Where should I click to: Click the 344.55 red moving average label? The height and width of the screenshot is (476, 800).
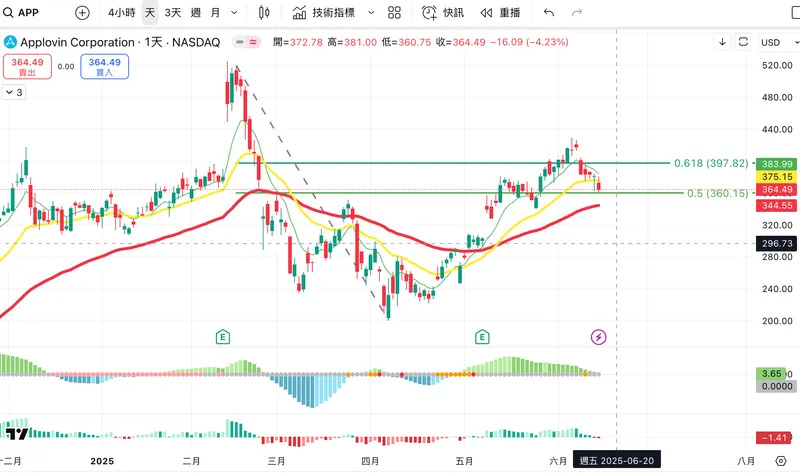click(x=777, y=206)
